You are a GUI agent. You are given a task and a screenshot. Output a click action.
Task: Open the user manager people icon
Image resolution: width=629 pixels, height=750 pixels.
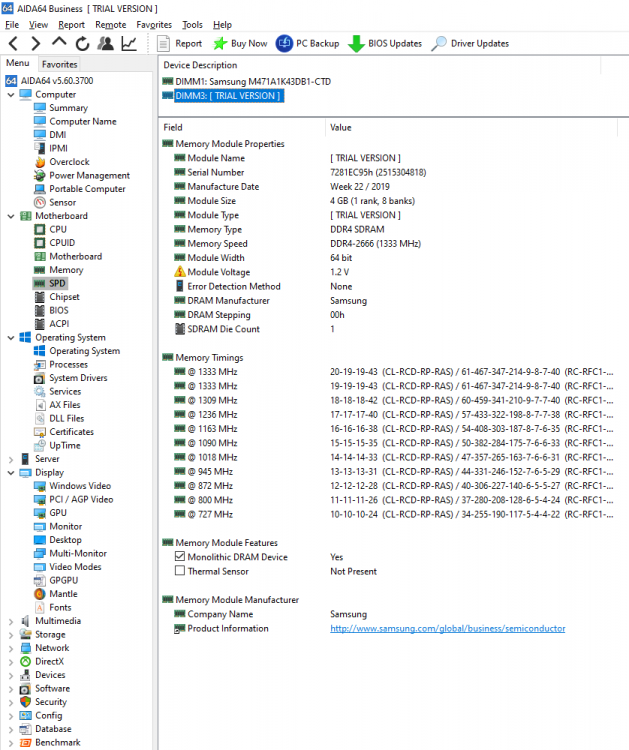106,44
